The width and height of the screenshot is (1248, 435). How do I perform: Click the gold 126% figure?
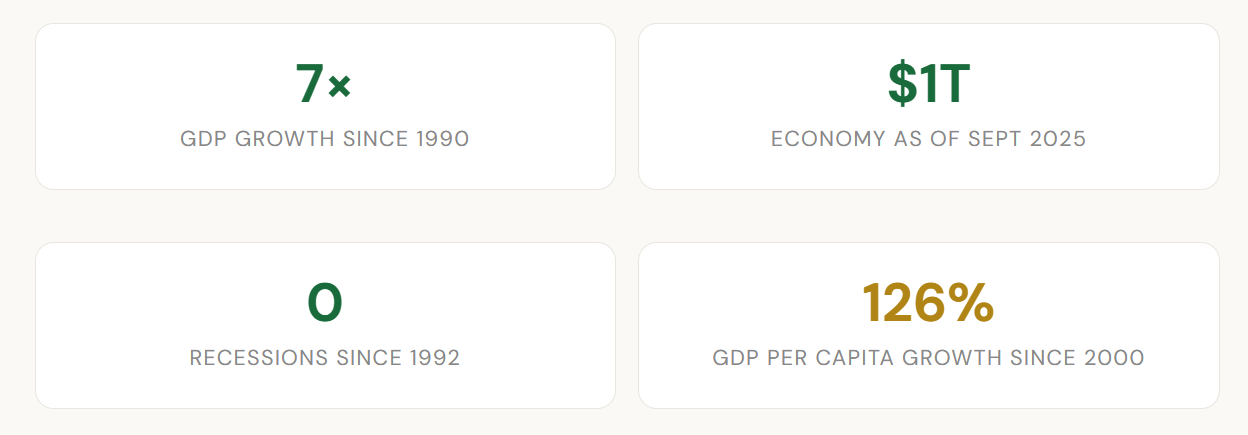click(x=928, y=304)
